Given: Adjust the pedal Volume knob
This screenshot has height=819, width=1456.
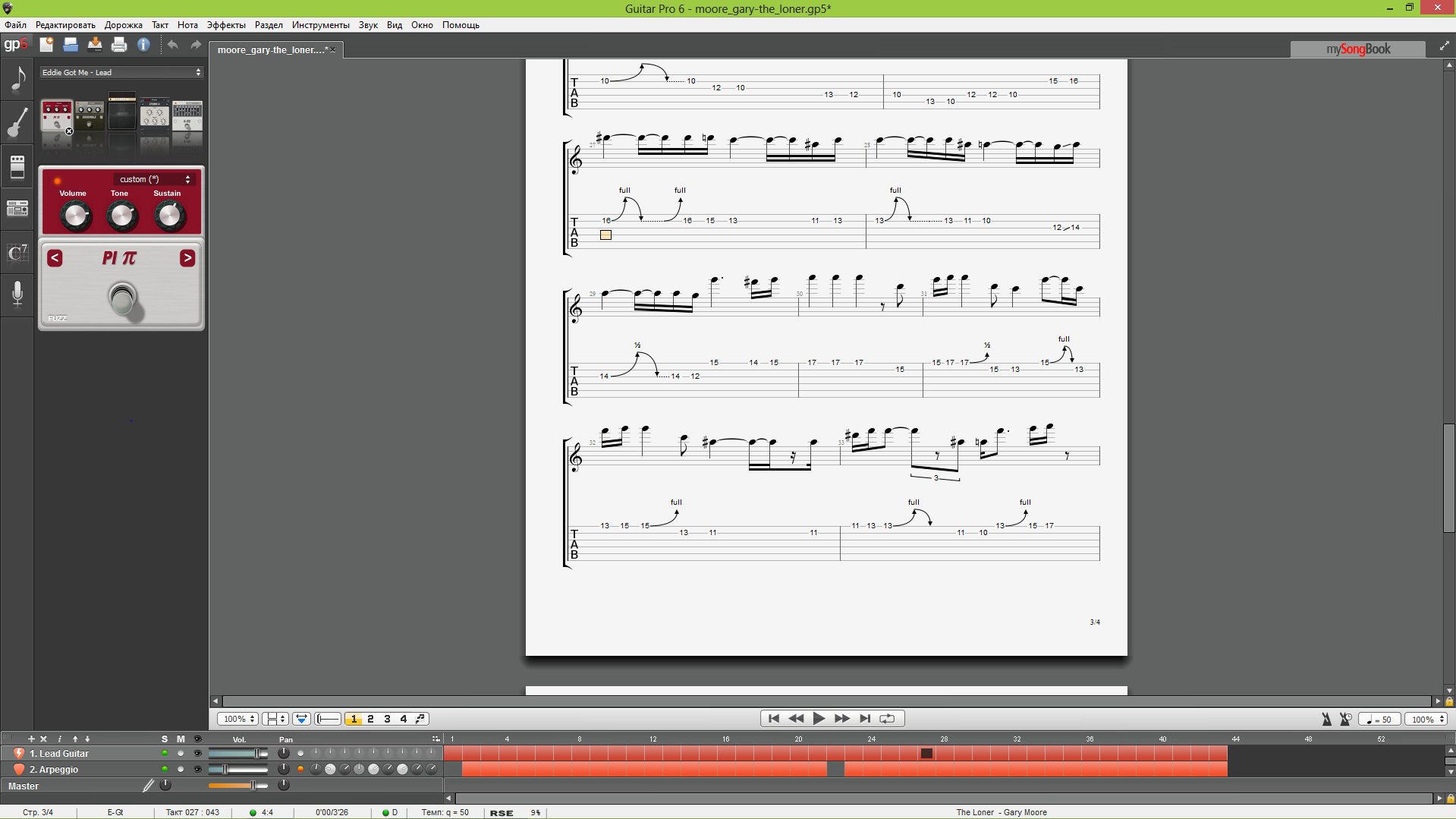Looking at the screenshot, I should click(75, 216).
